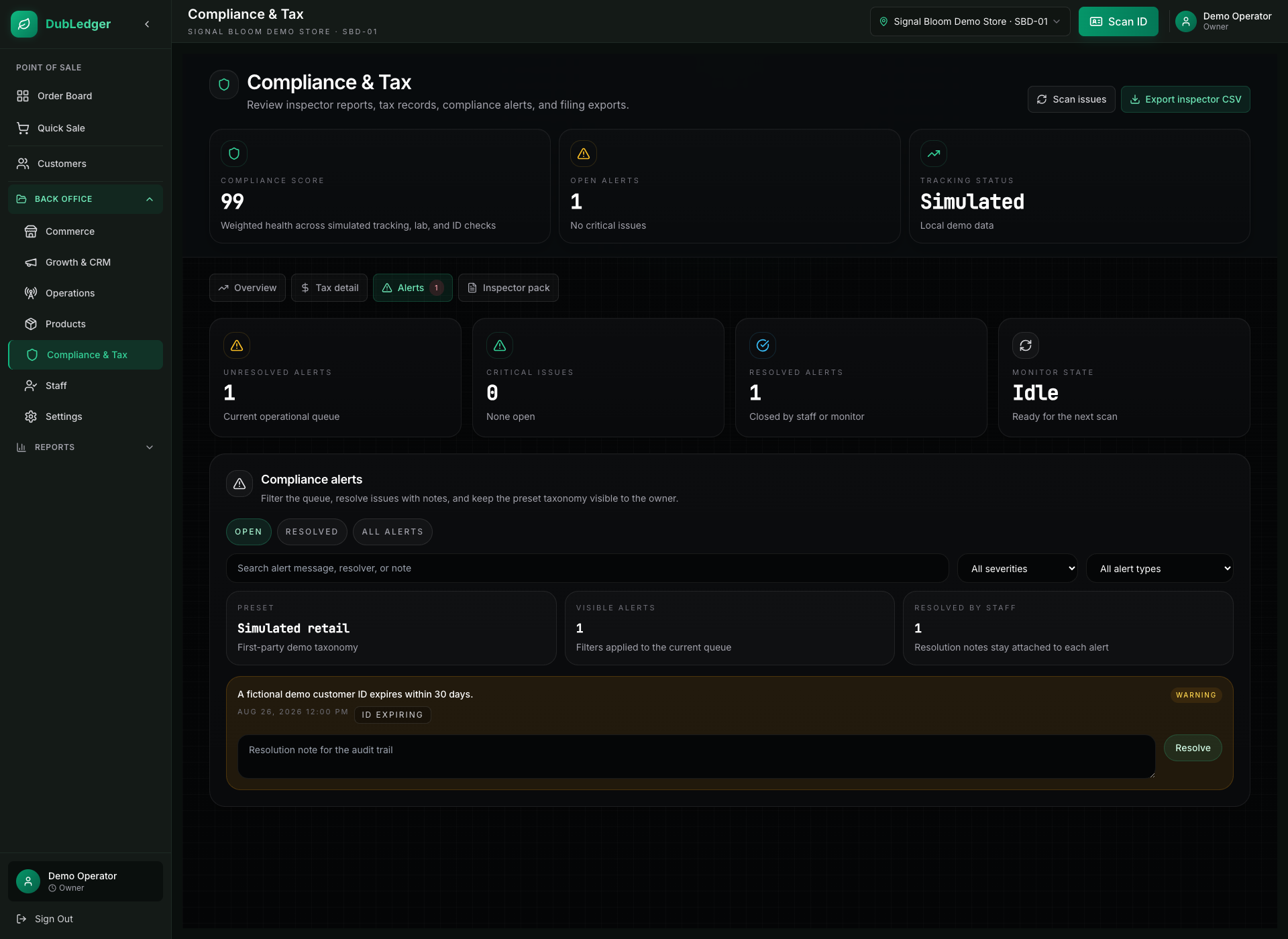The height and width of the screenshot is (939, 1288).
Task: Click AUG 26, 2026 12:00 PM timestamp
Action: pos(293,712)
